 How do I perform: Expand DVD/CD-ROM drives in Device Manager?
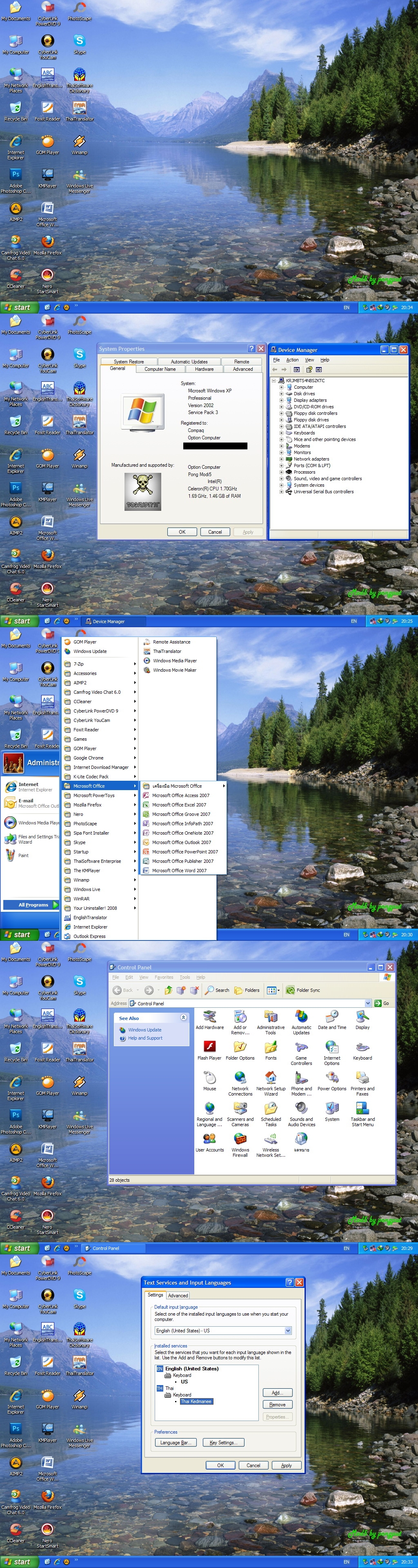[281, 407]
